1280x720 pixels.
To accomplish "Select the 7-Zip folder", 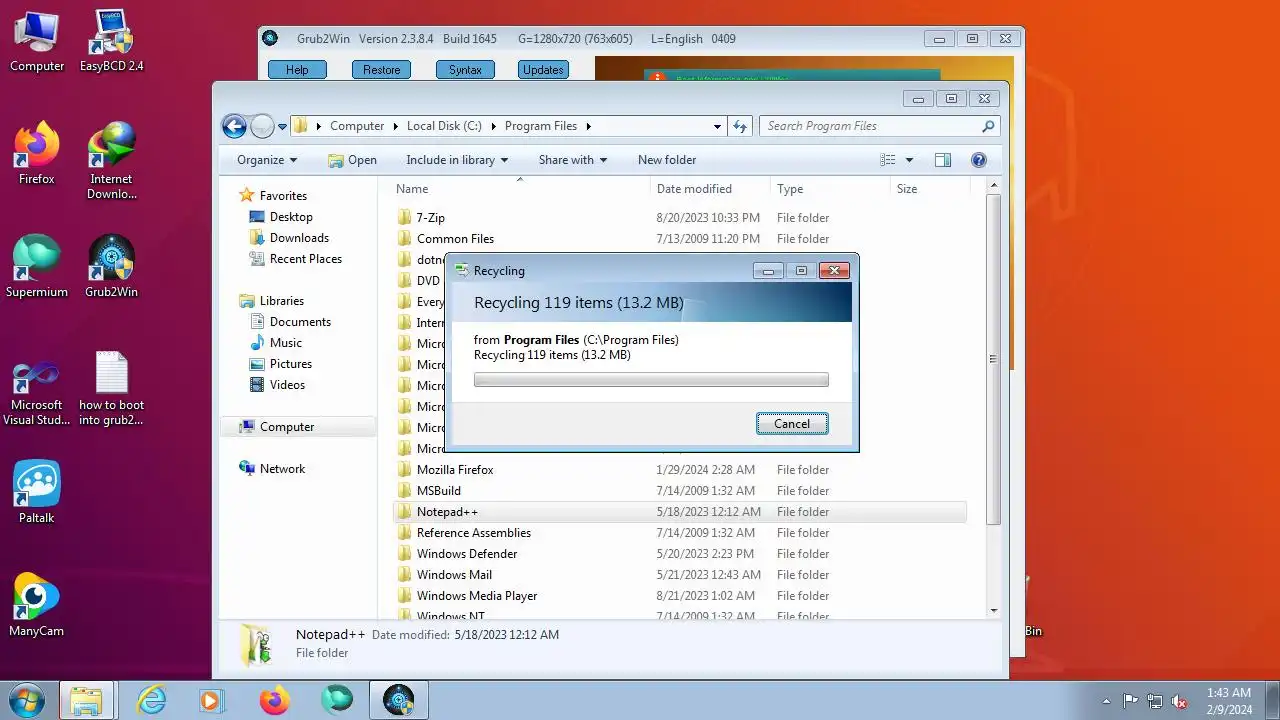I will tap(430, 218).
